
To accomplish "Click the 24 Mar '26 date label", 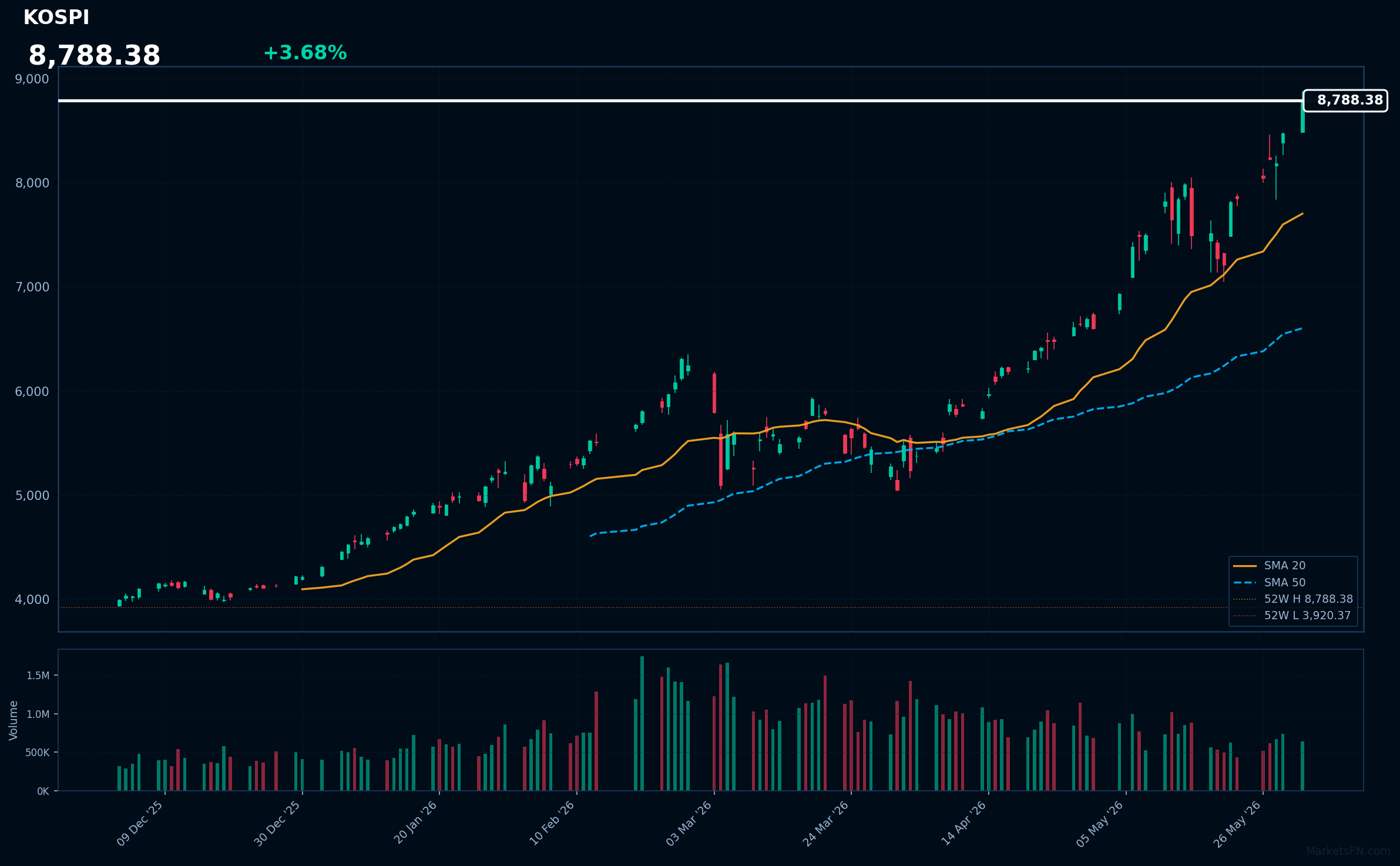I will (826, 824).
